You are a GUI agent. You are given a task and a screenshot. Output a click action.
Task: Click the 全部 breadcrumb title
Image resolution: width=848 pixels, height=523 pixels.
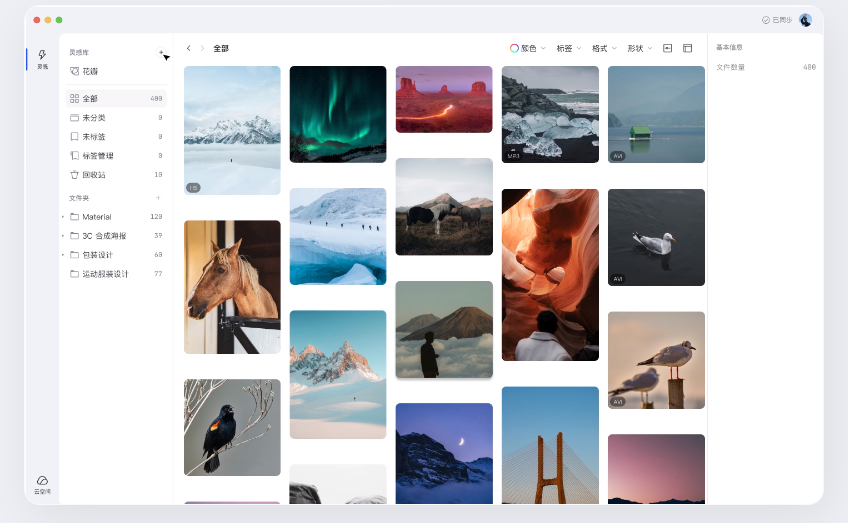[x=221, y=48]
